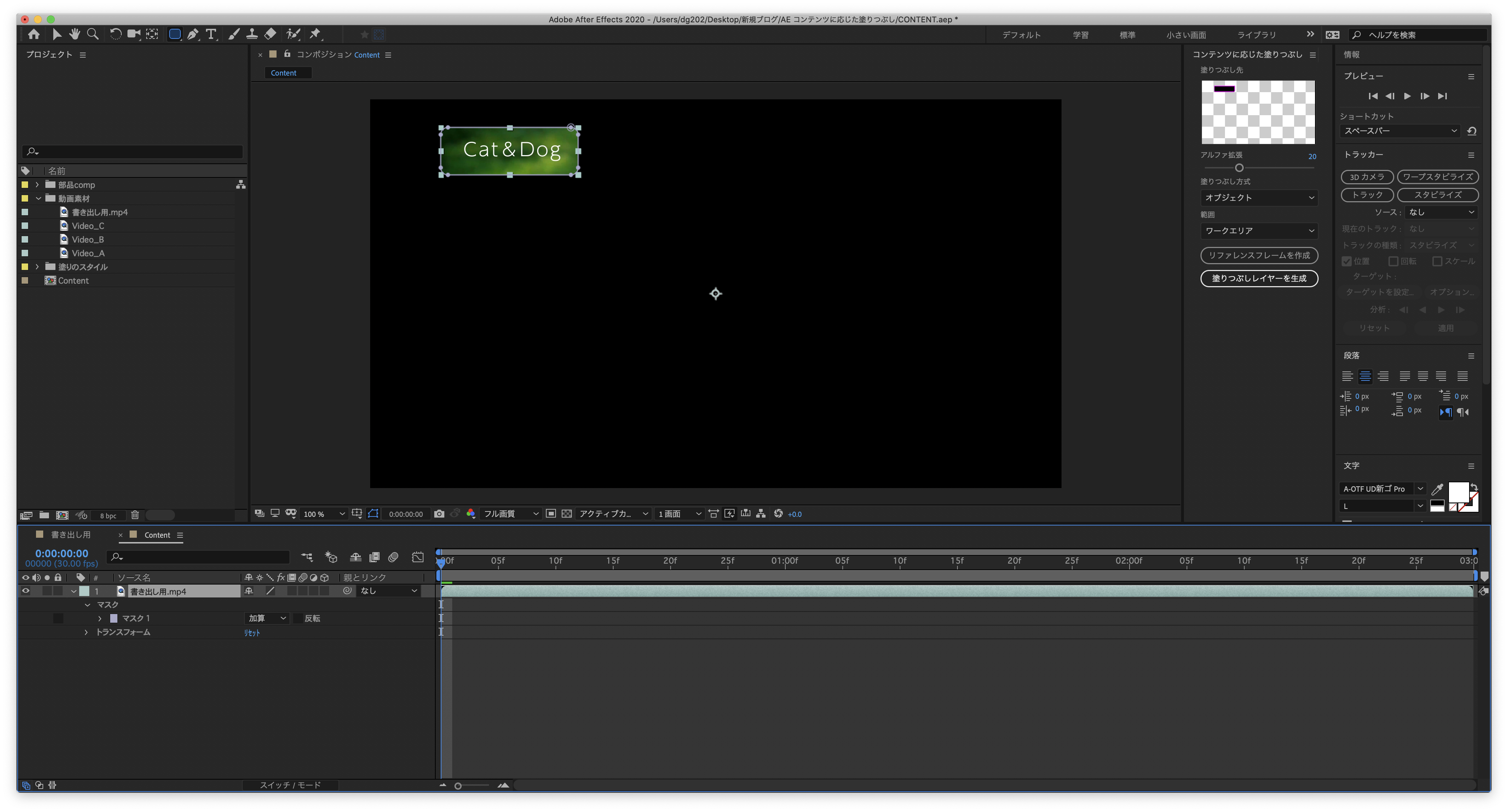Jump to last frame in Preview panel
The width and height of the screenshot is (1508, 812).
click(x=1442, y=96)
